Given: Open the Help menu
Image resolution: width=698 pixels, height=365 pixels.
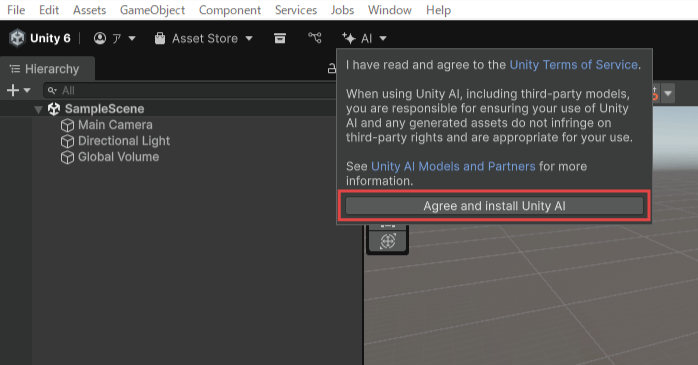Looking at the screenshot, I should (x=438, y=10).
